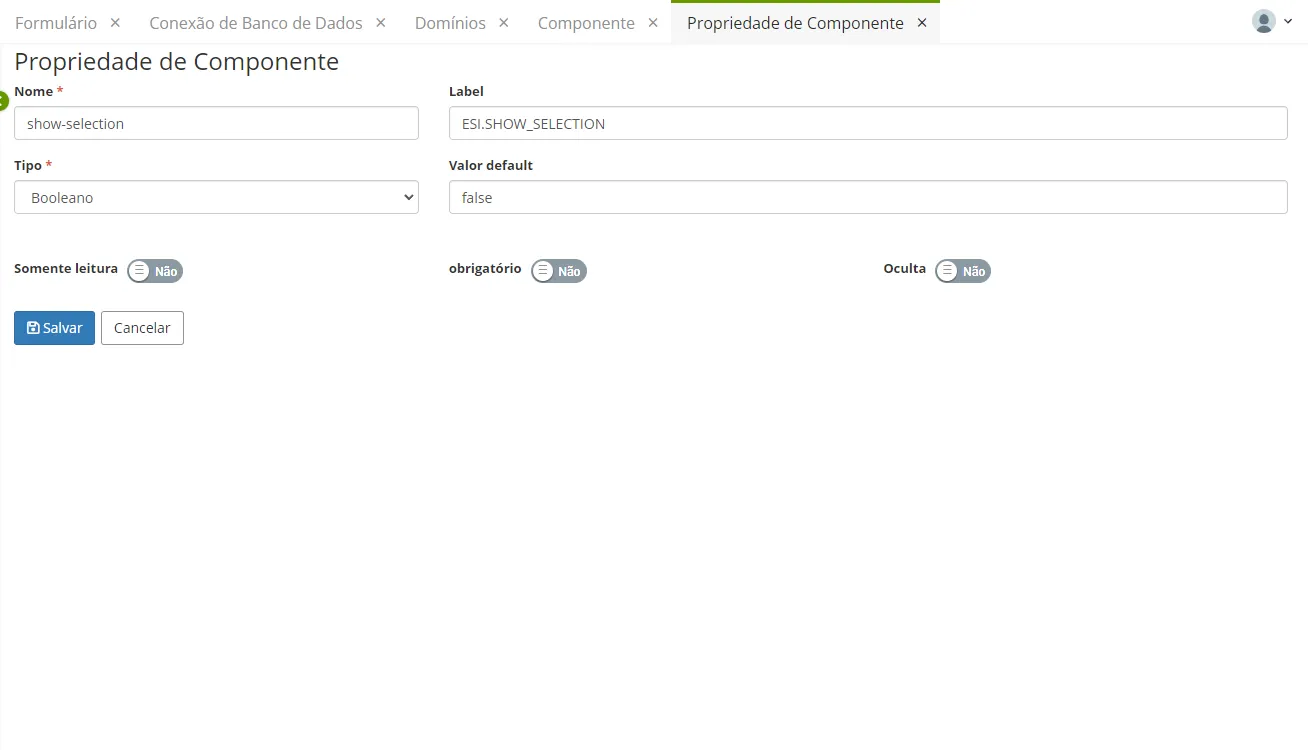
Task: Toggle the Oculta switch
Action: tap(963, 271)
